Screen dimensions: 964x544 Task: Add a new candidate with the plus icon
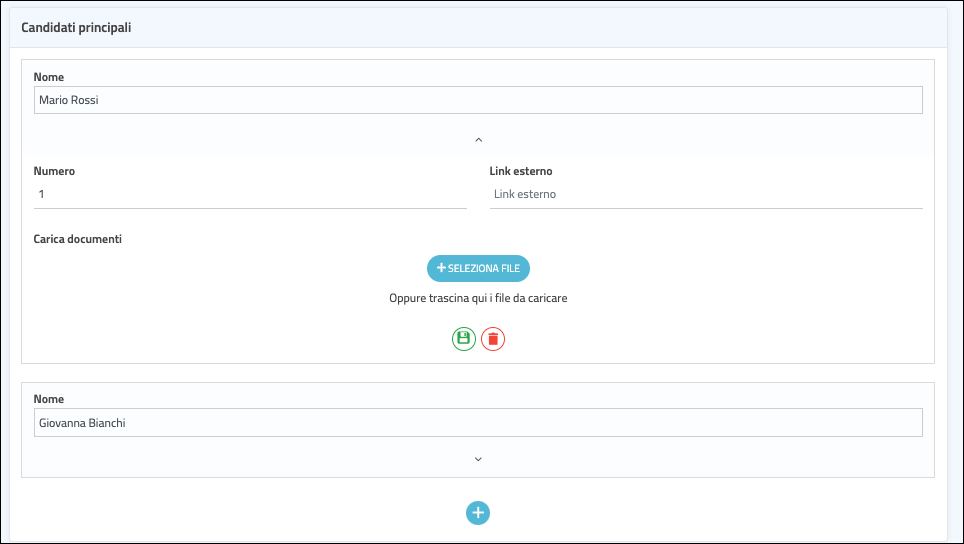pos(478,513)
